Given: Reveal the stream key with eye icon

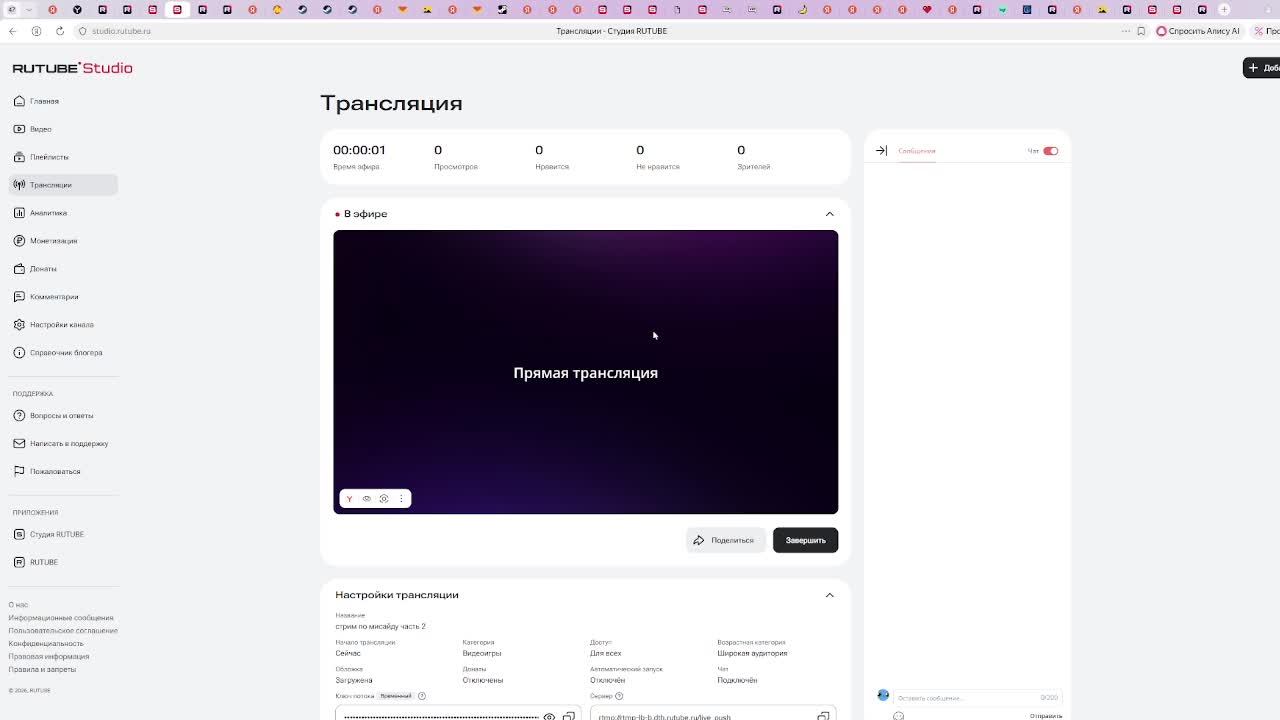Looking at the screenshot, I should pos(549,717).
